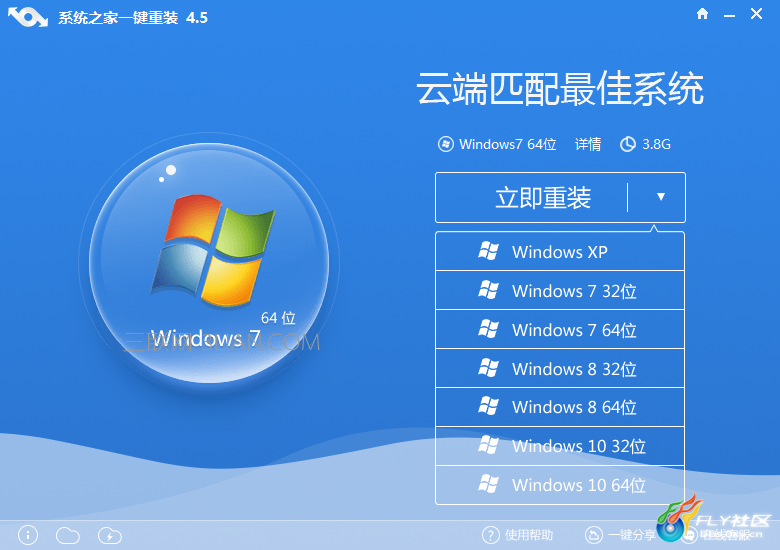Open 使用帮助 help link

pos(529,535)
